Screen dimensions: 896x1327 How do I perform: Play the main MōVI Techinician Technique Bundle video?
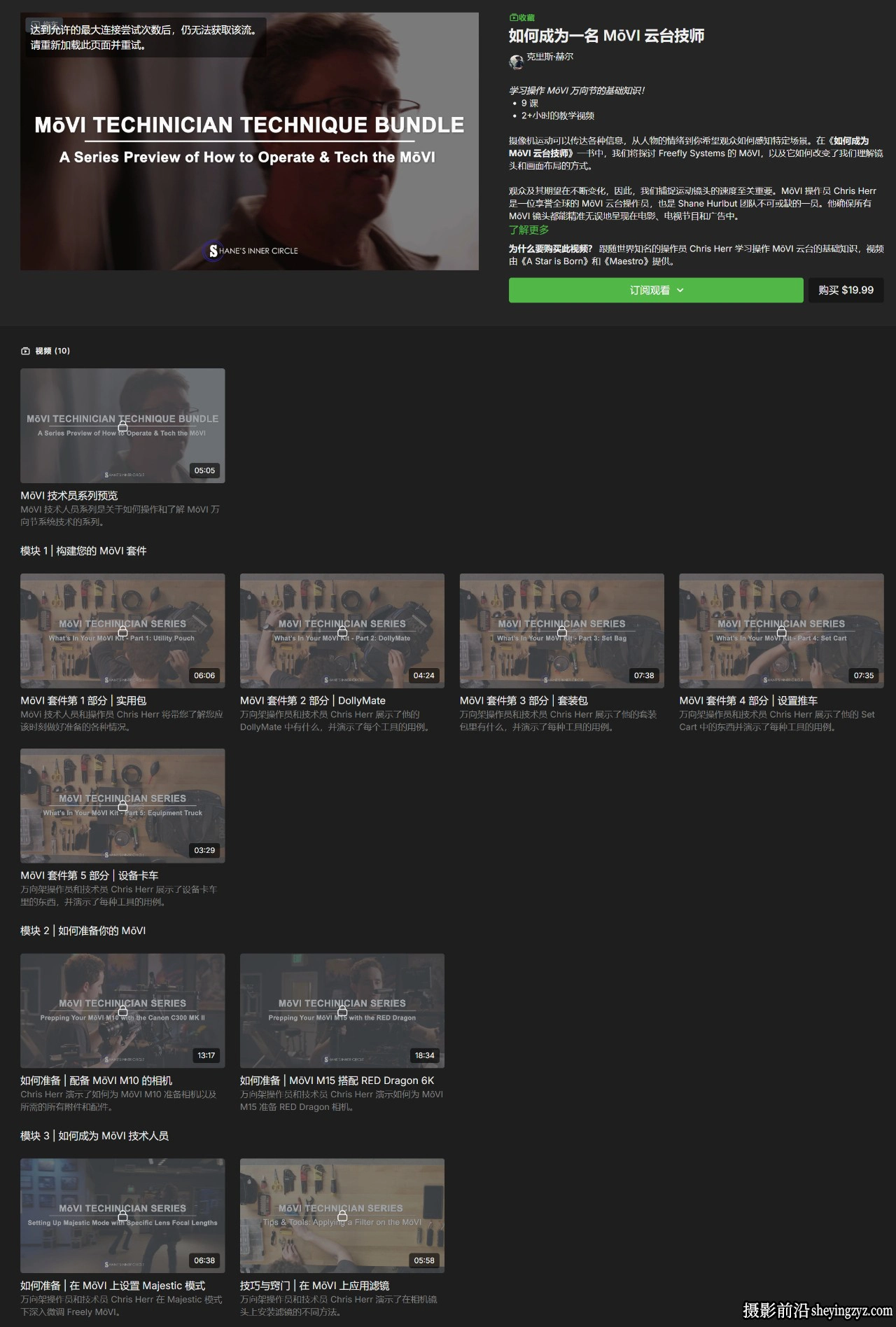click(249, 141)
